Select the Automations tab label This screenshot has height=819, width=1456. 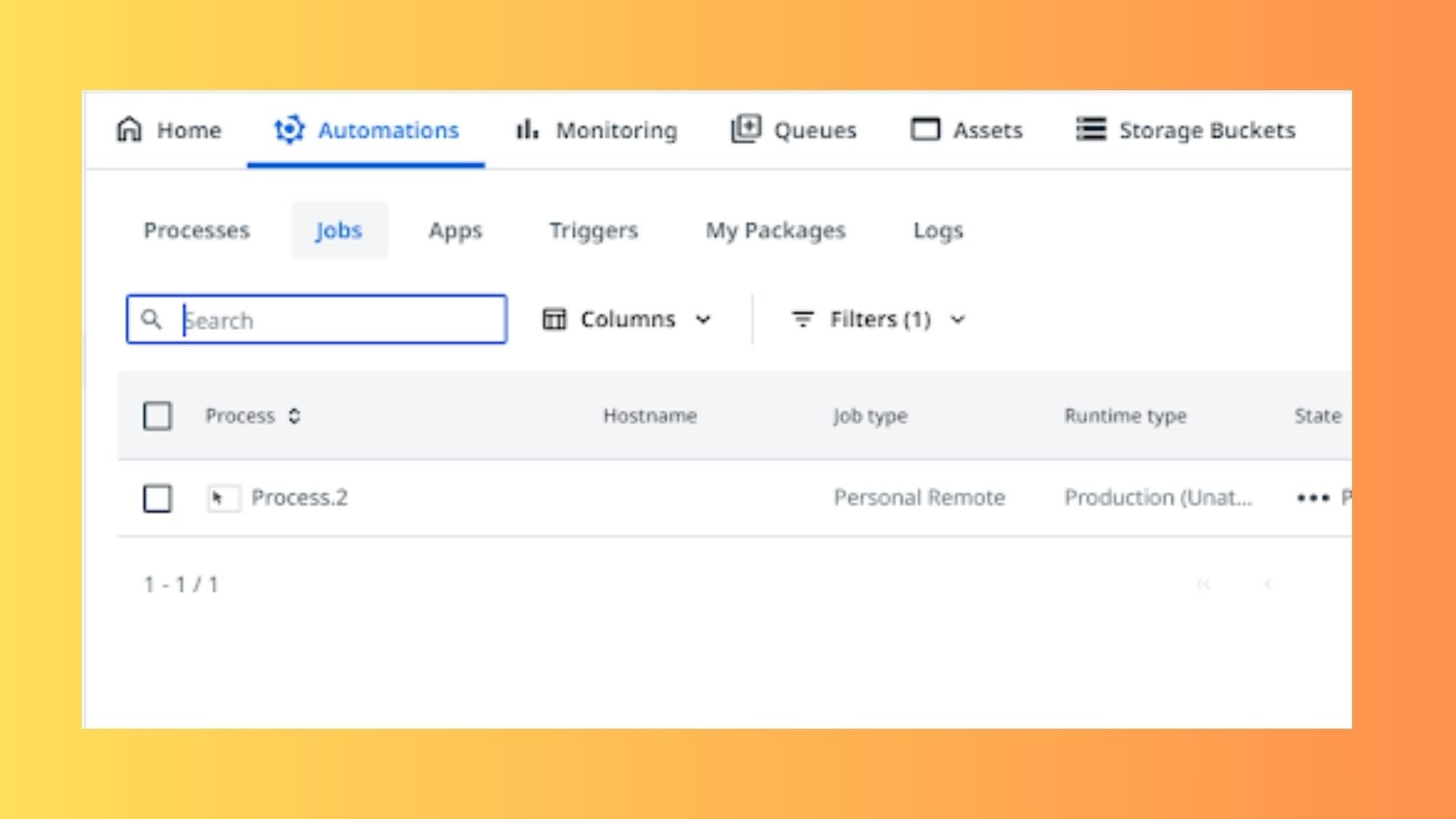pos(388,130)
